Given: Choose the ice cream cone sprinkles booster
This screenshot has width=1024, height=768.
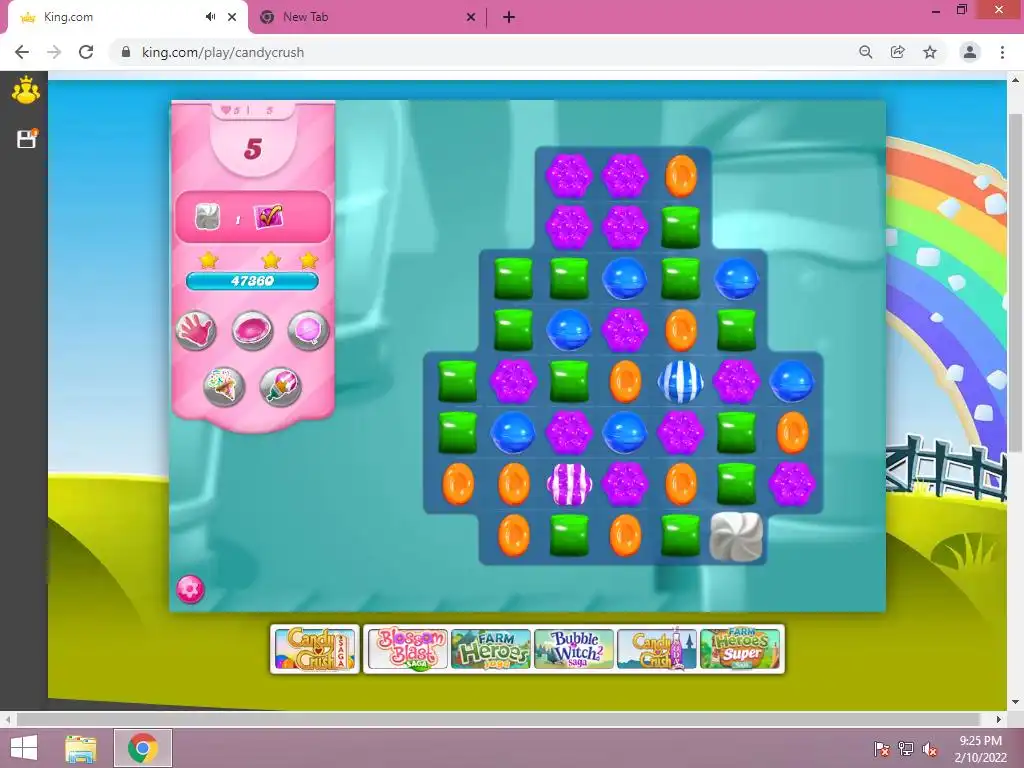Looking at the screenshot, I should tap(224, 387).
